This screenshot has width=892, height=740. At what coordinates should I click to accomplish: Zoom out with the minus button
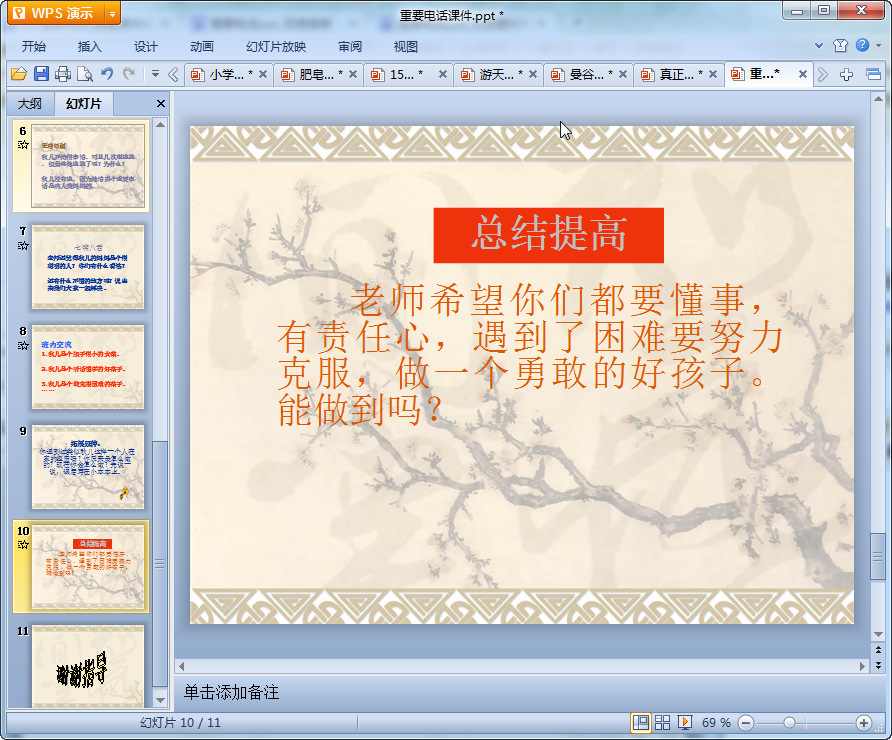coord(746,723)
